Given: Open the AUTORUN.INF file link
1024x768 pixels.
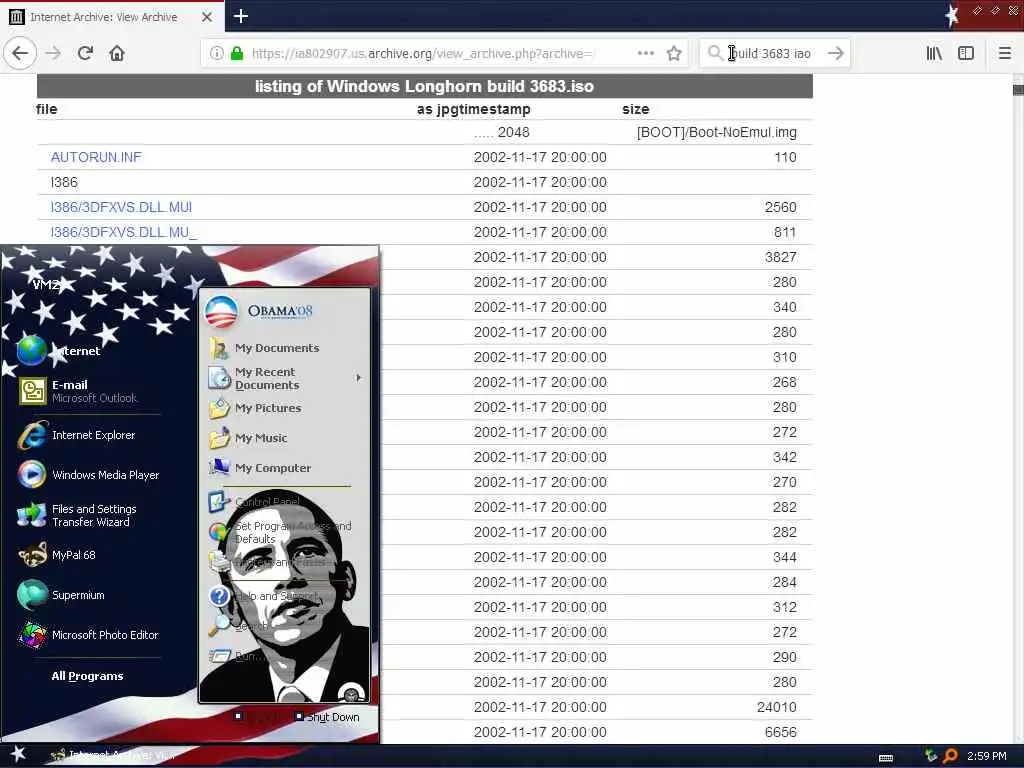Looking at the screenshot, I should [x=96, y=157].
